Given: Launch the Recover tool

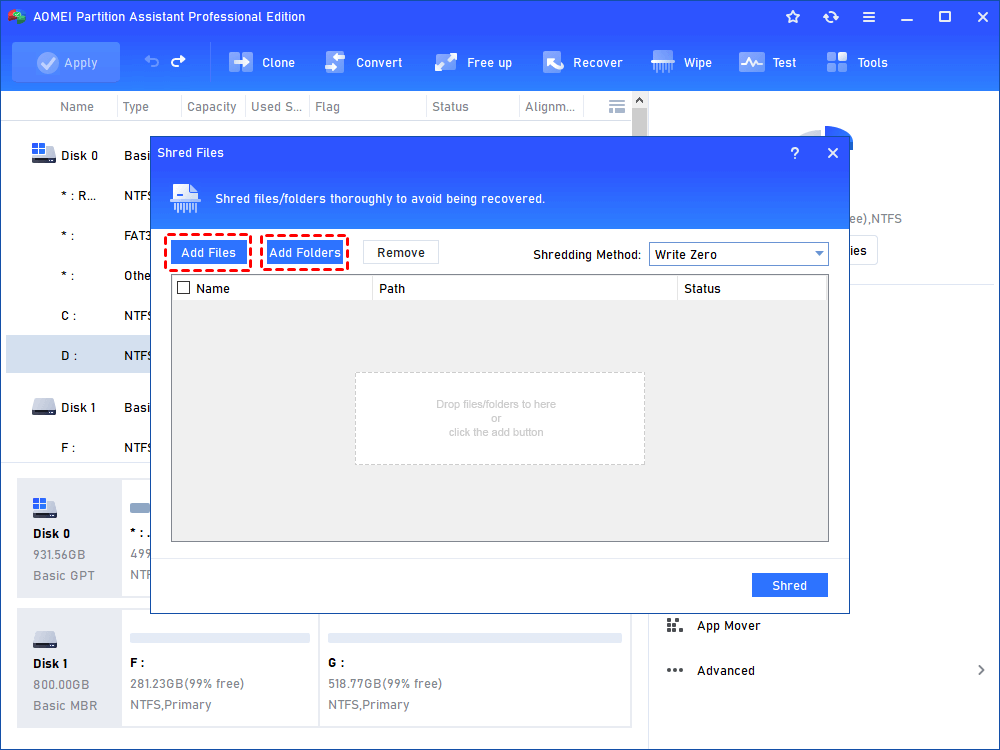Looking at the screenshot, I should tap(553, 62).
